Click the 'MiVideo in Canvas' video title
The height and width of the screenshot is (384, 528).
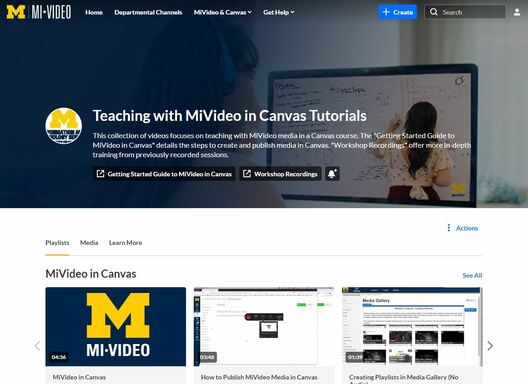pyautogui.click(x=79, y=377)
